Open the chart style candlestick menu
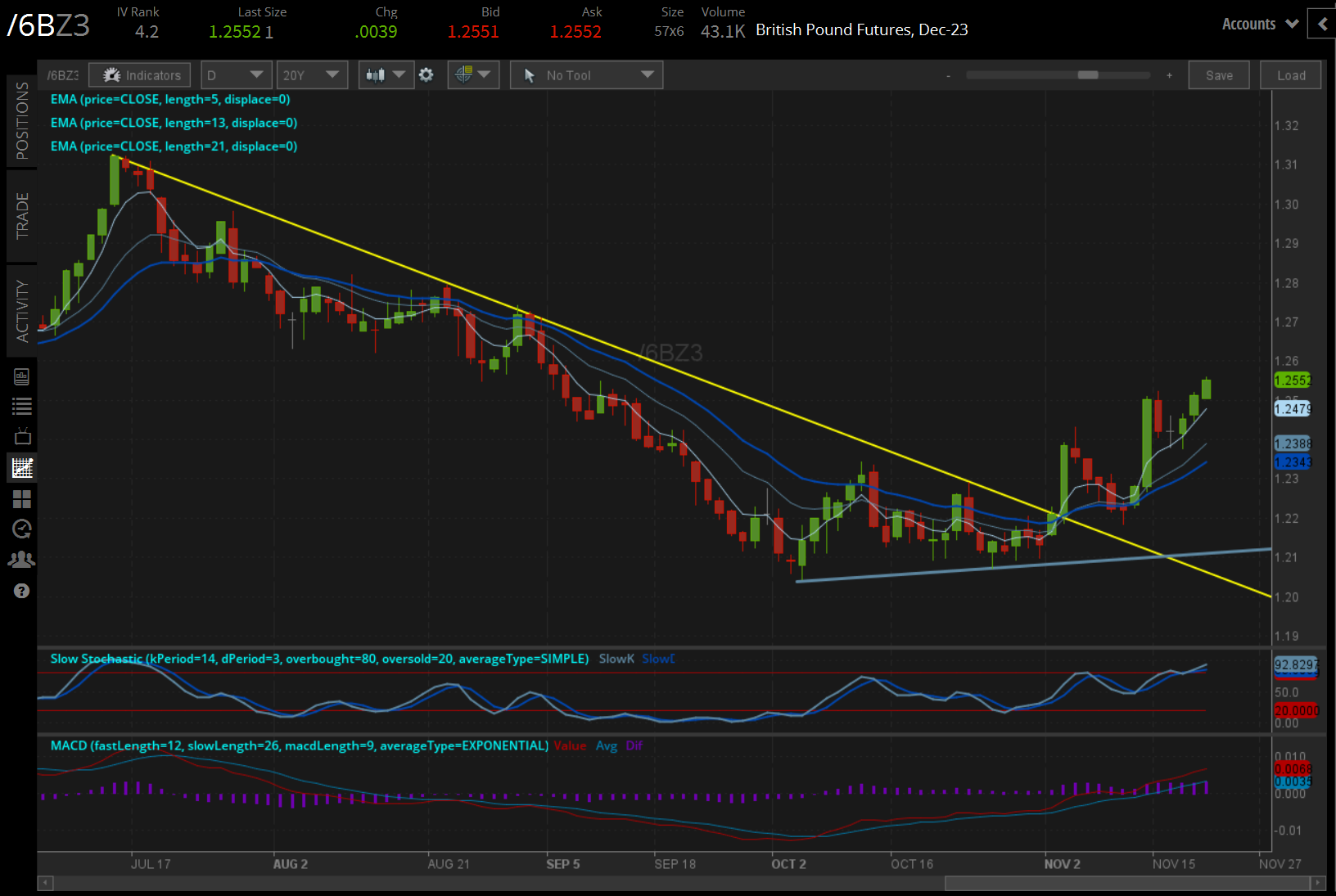1336x896 pixels. 386,75
